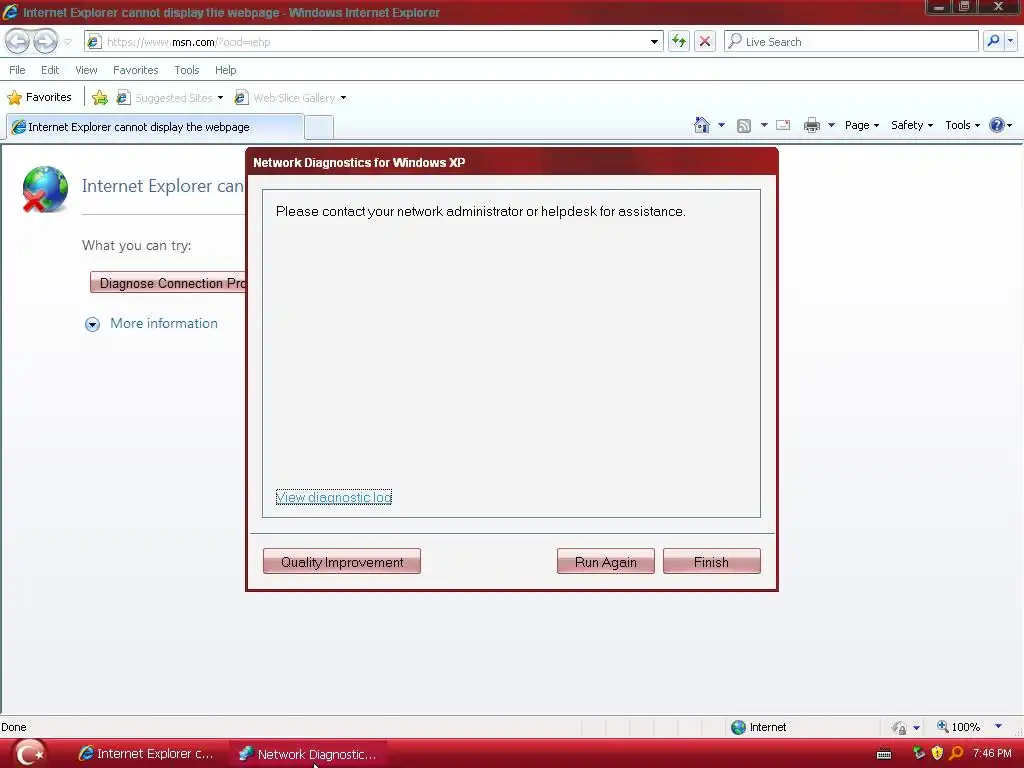
Task: Open Favorites center star button
Action: [39, 97]
